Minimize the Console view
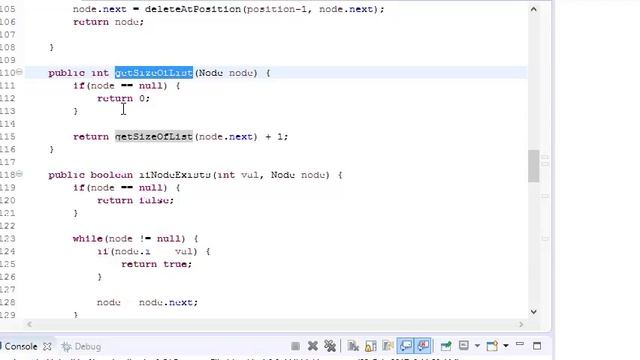This screenshot has height=360, width=640. pos(520,344)
